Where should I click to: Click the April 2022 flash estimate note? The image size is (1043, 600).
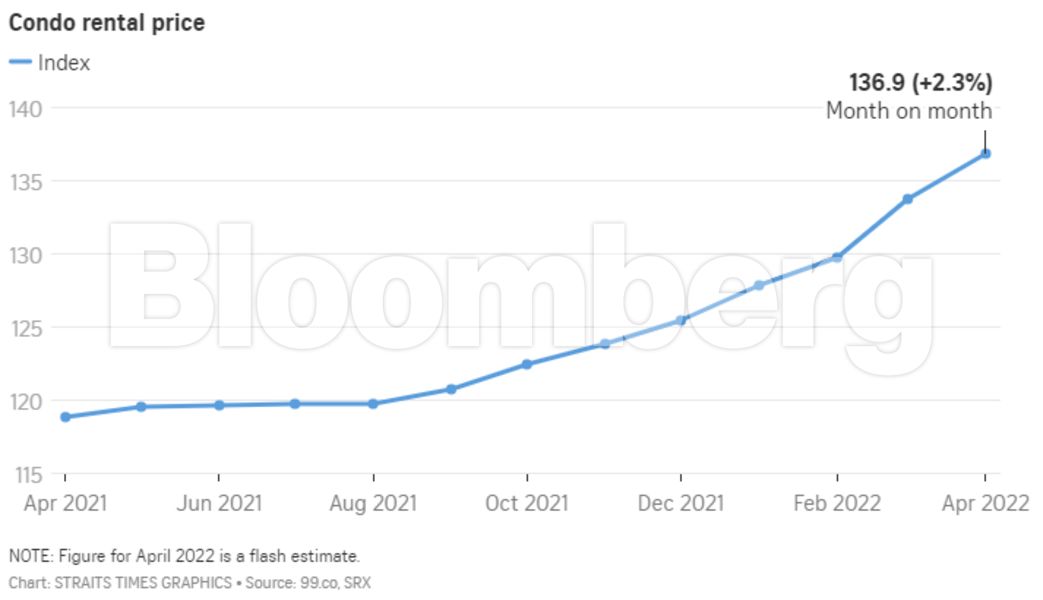tap(184, 556)
